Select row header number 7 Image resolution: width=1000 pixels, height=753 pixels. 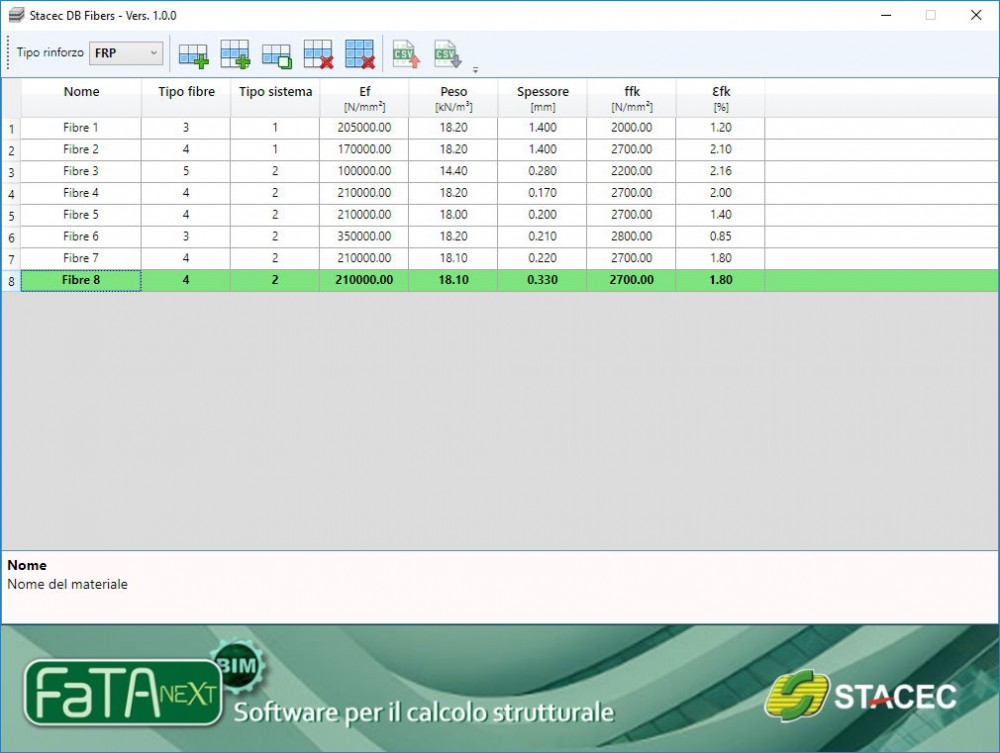(x=11, y=259)
